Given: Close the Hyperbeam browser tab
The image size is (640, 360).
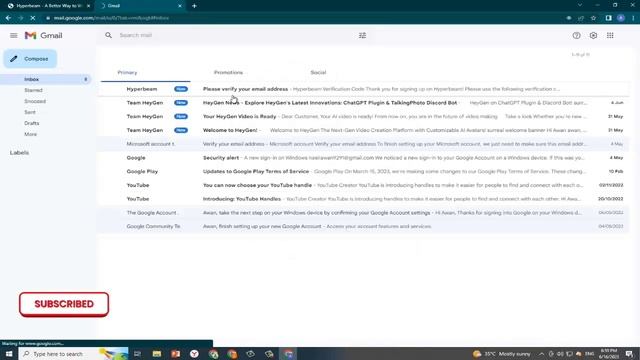Looking at the screenshot, I should point(89,6).
